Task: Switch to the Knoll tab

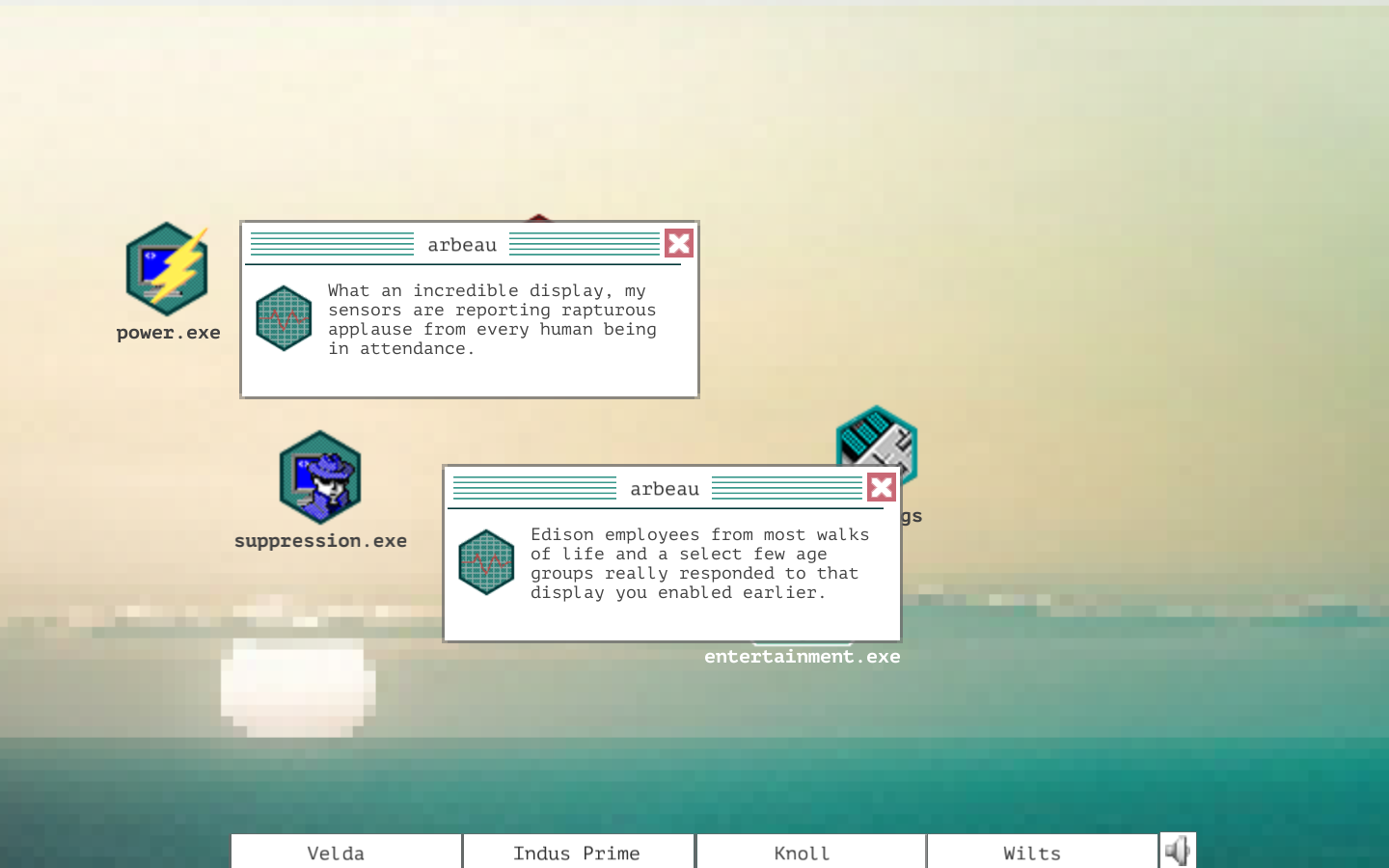Action: (811, 852)
